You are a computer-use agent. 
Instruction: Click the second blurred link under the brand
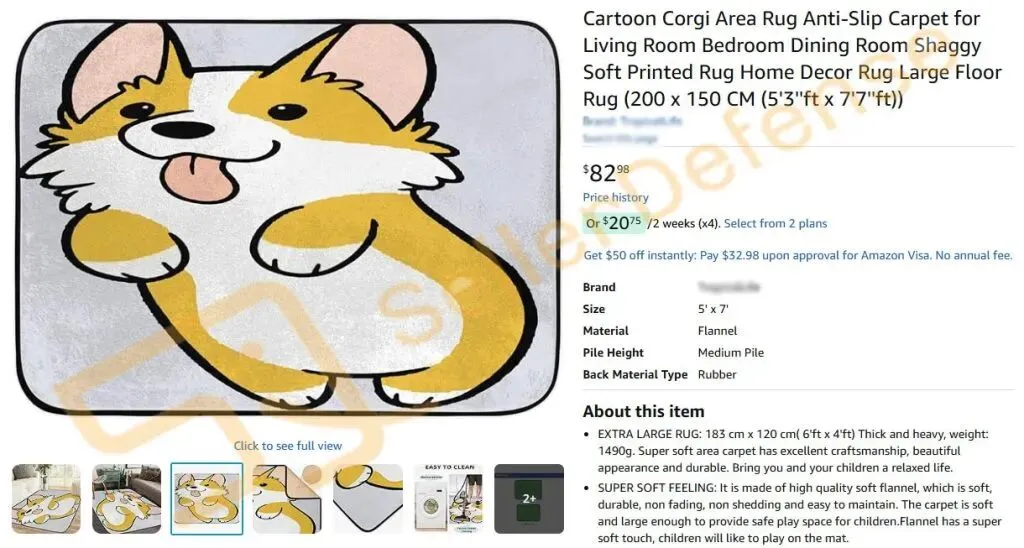(x=620, y=138)
